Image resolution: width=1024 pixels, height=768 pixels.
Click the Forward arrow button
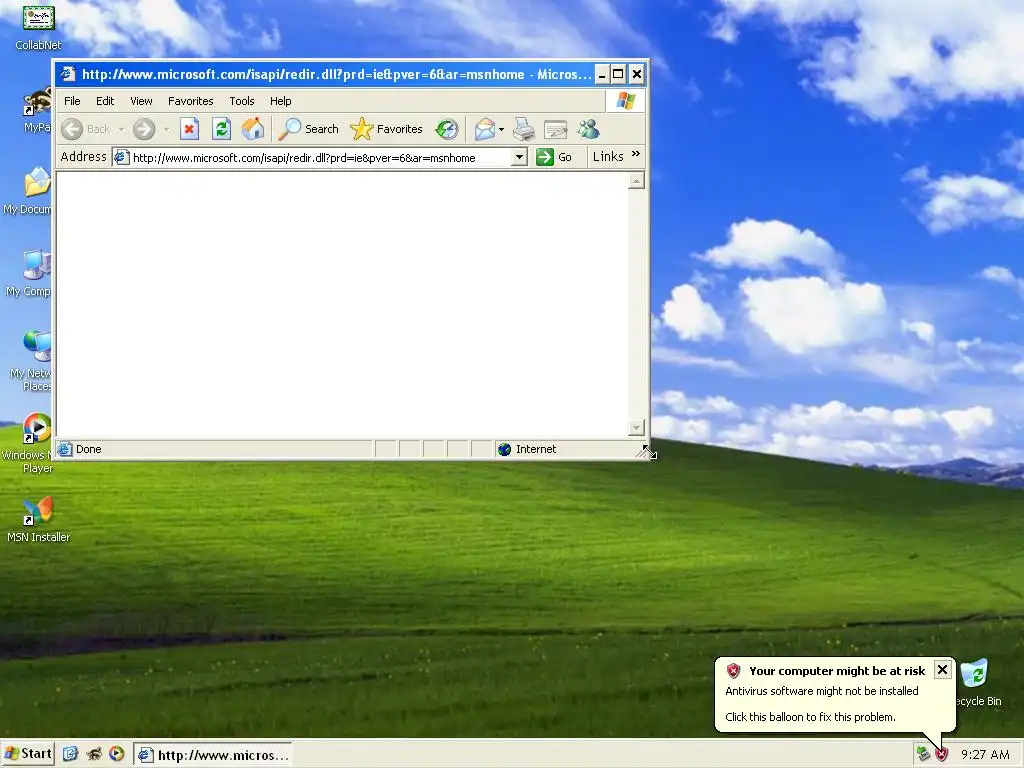(144, 129)
